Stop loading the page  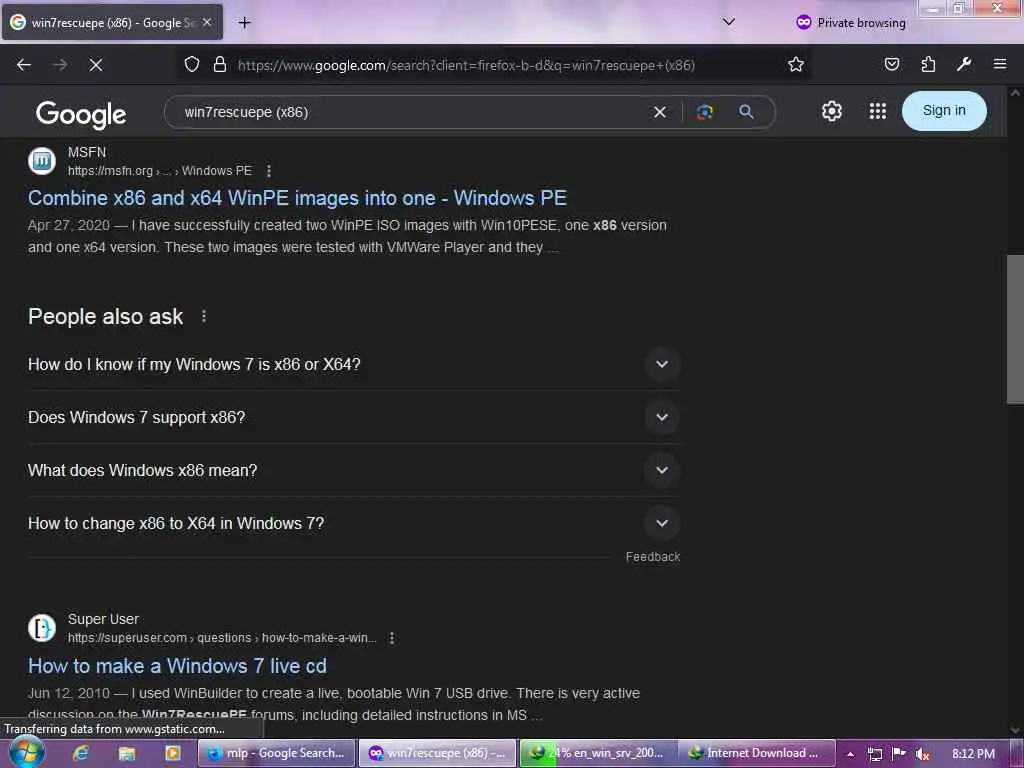[96, 65]
